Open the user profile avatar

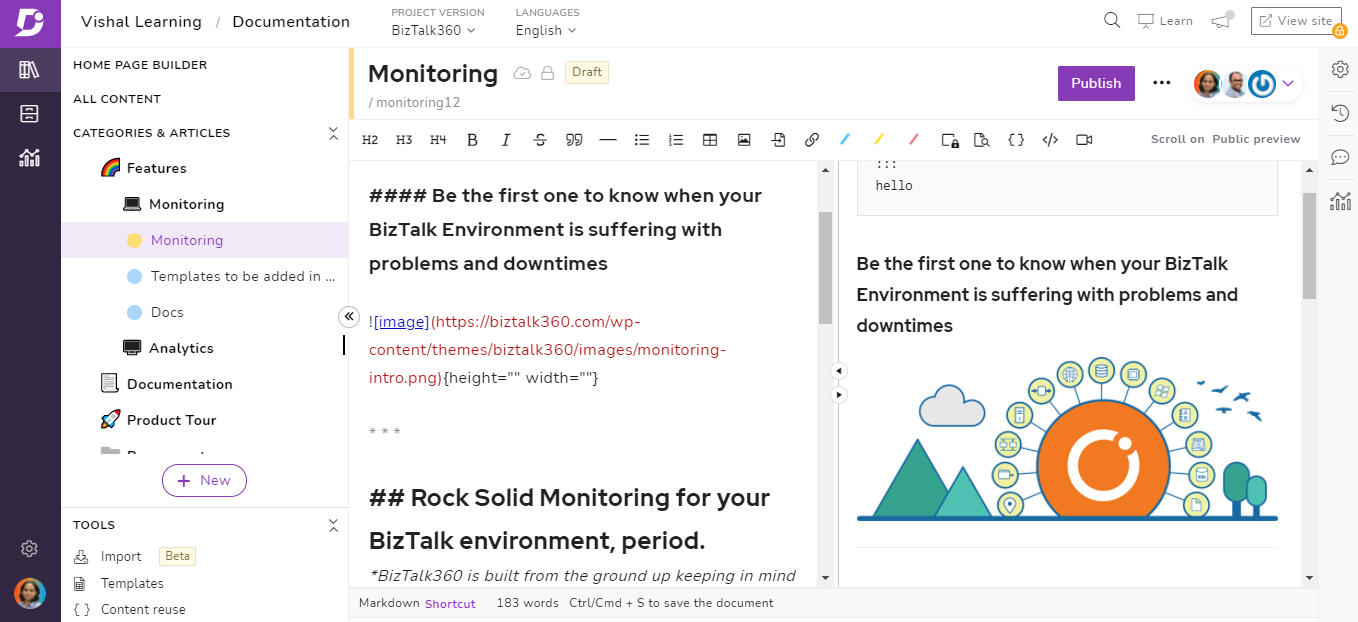(x=30, y=593)
